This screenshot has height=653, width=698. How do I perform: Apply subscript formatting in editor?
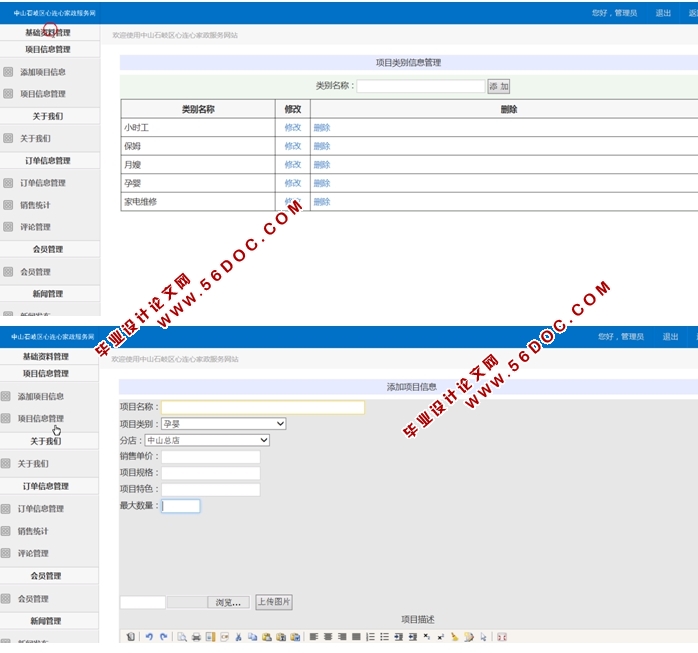tap(426, 637)
